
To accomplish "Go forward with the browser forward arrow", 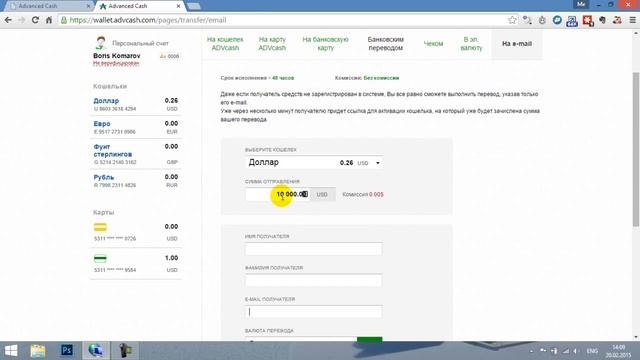I will (22, 20).
